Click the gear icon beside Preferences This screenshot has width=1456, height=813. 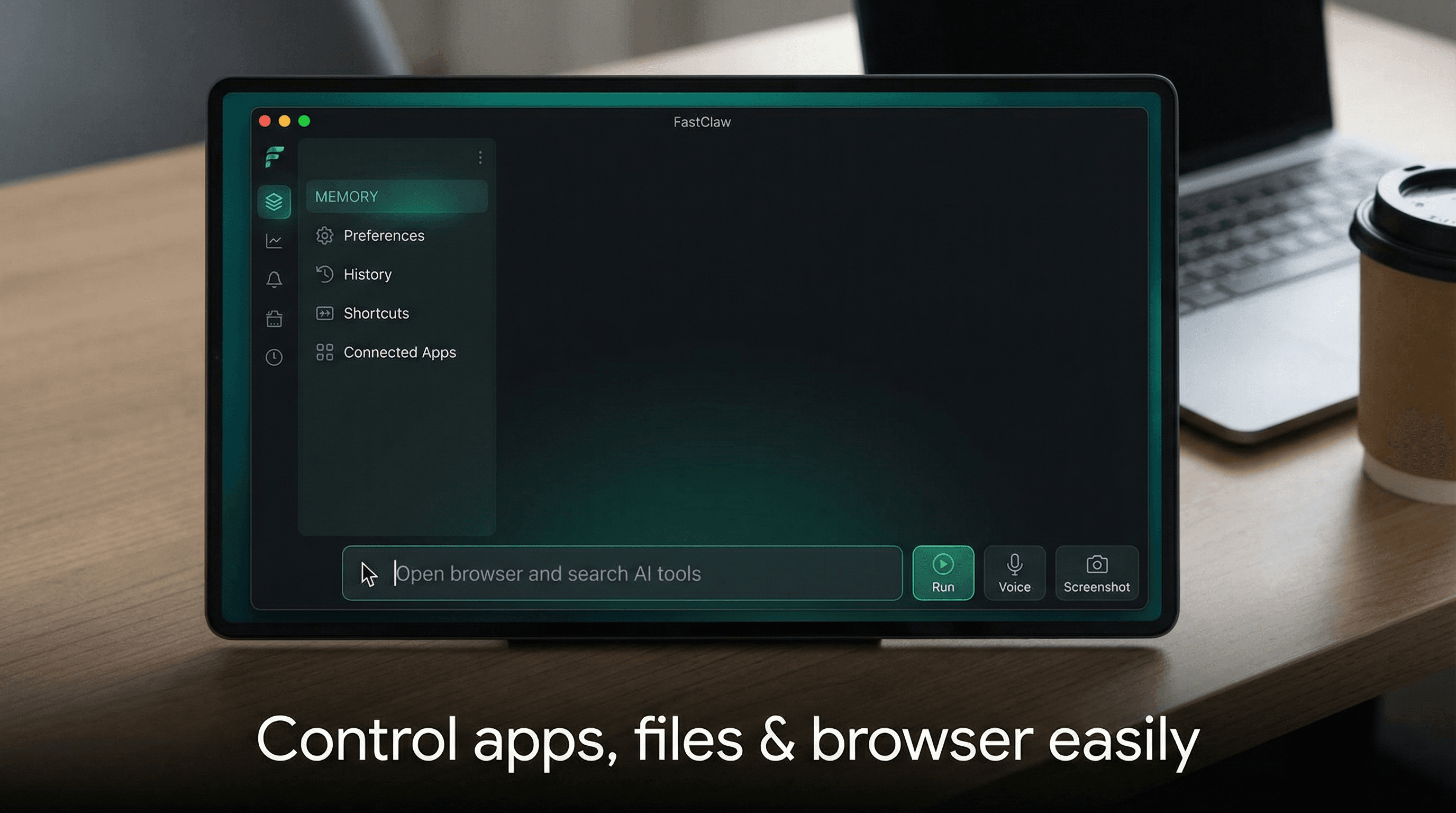click(x=324, y=236)
